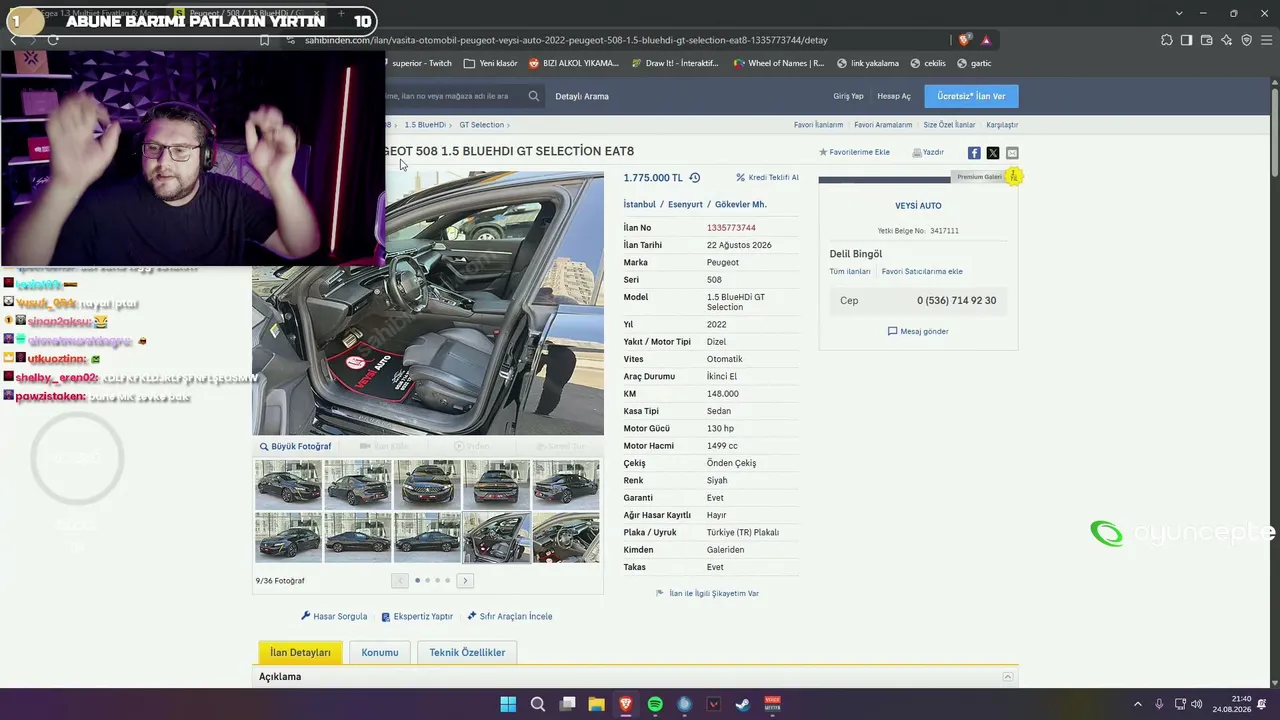This screenshot has height=720, width=1280.
Task: Go to next photo thumbnail page
Action: [x=465, y=580]
